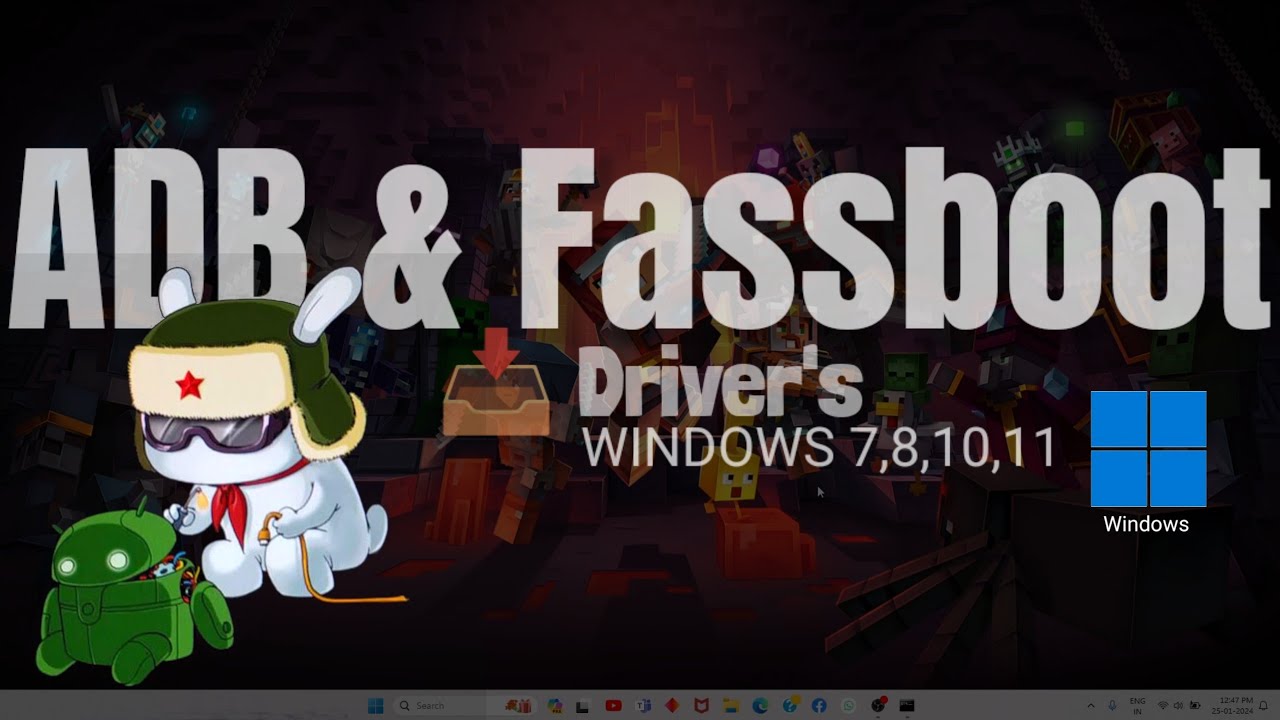
Task: Launch Microsoft Edge browser
Action: click(760, 706)
